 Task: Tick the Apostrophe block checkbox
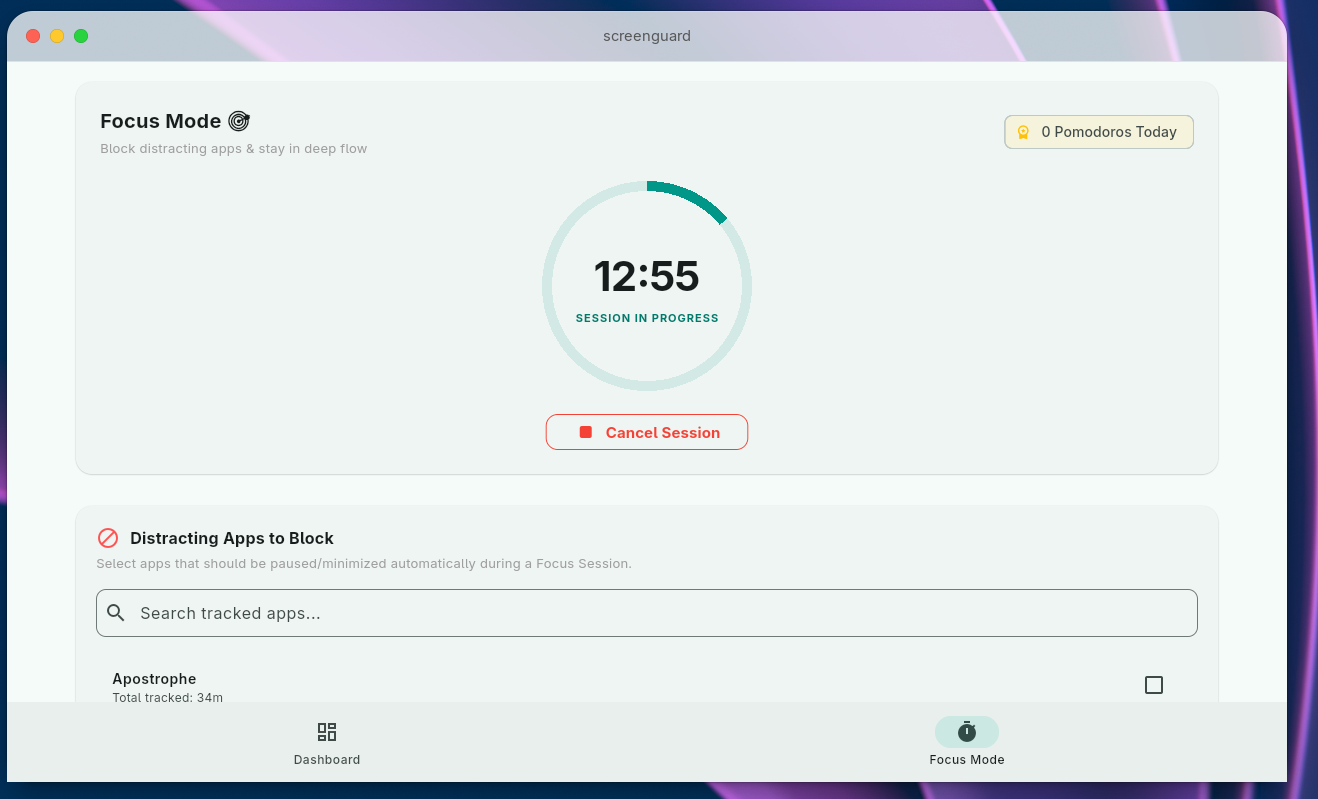pos(1154,685)
